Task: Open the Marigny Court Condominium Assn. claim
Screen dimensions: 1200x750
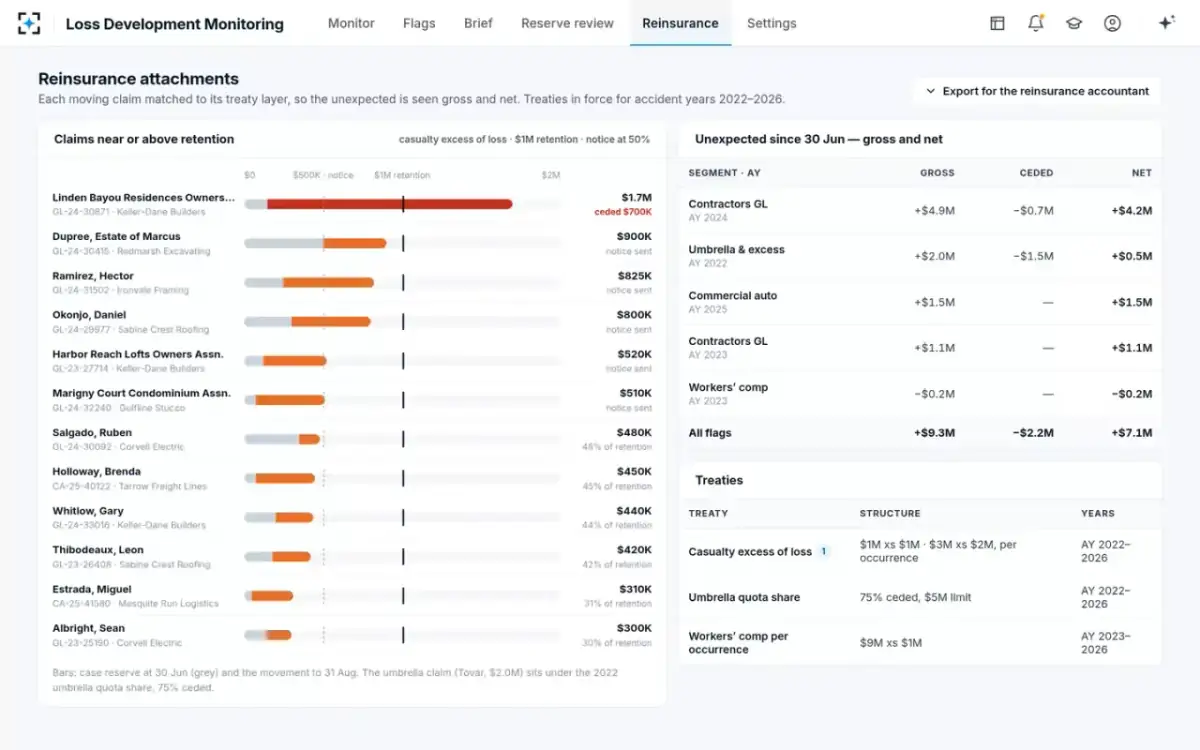Action: tap(141, 393)
